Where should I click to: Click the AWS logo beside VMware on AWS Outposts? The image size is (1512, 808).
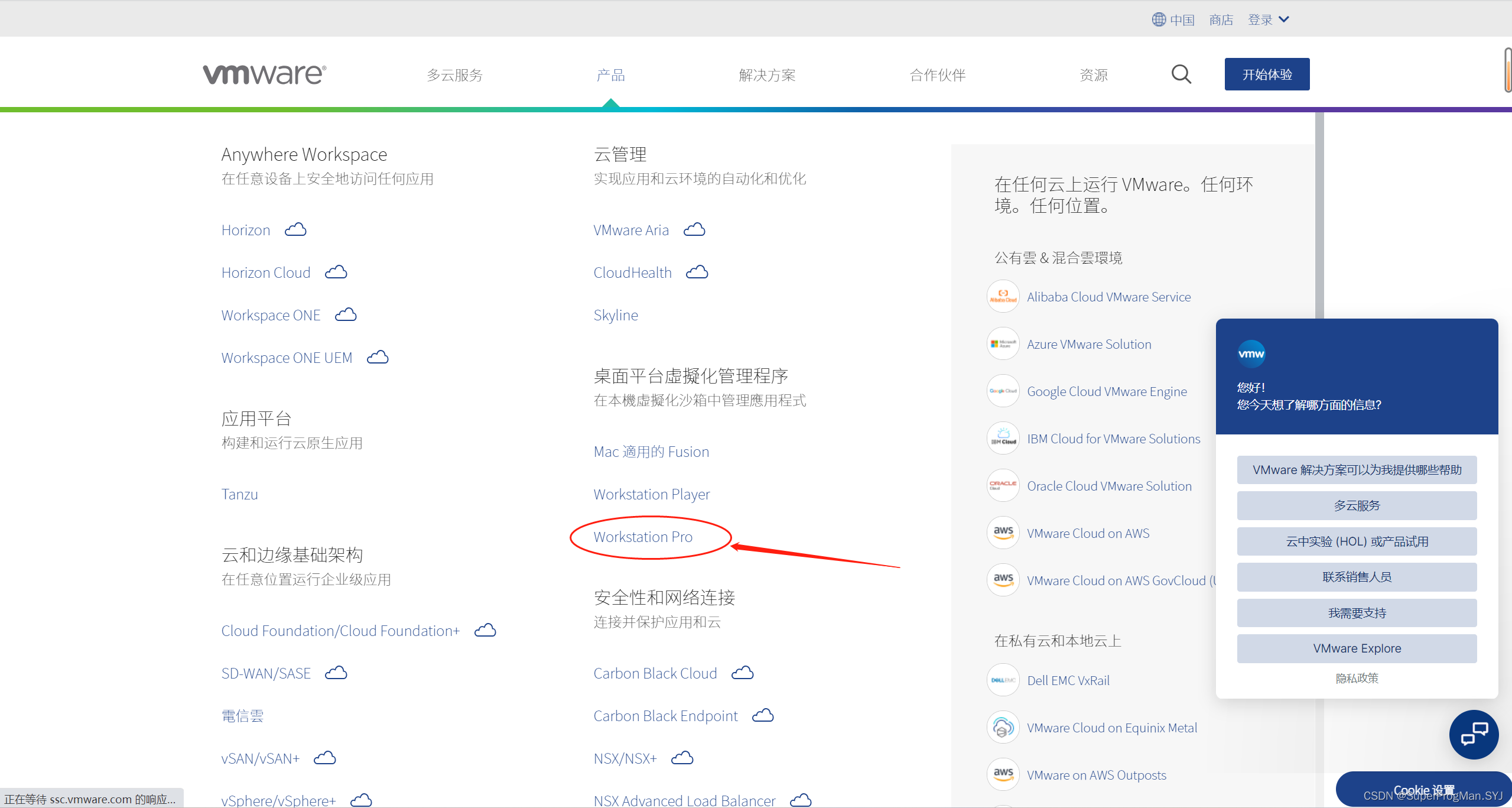(x=1003, y=774)
